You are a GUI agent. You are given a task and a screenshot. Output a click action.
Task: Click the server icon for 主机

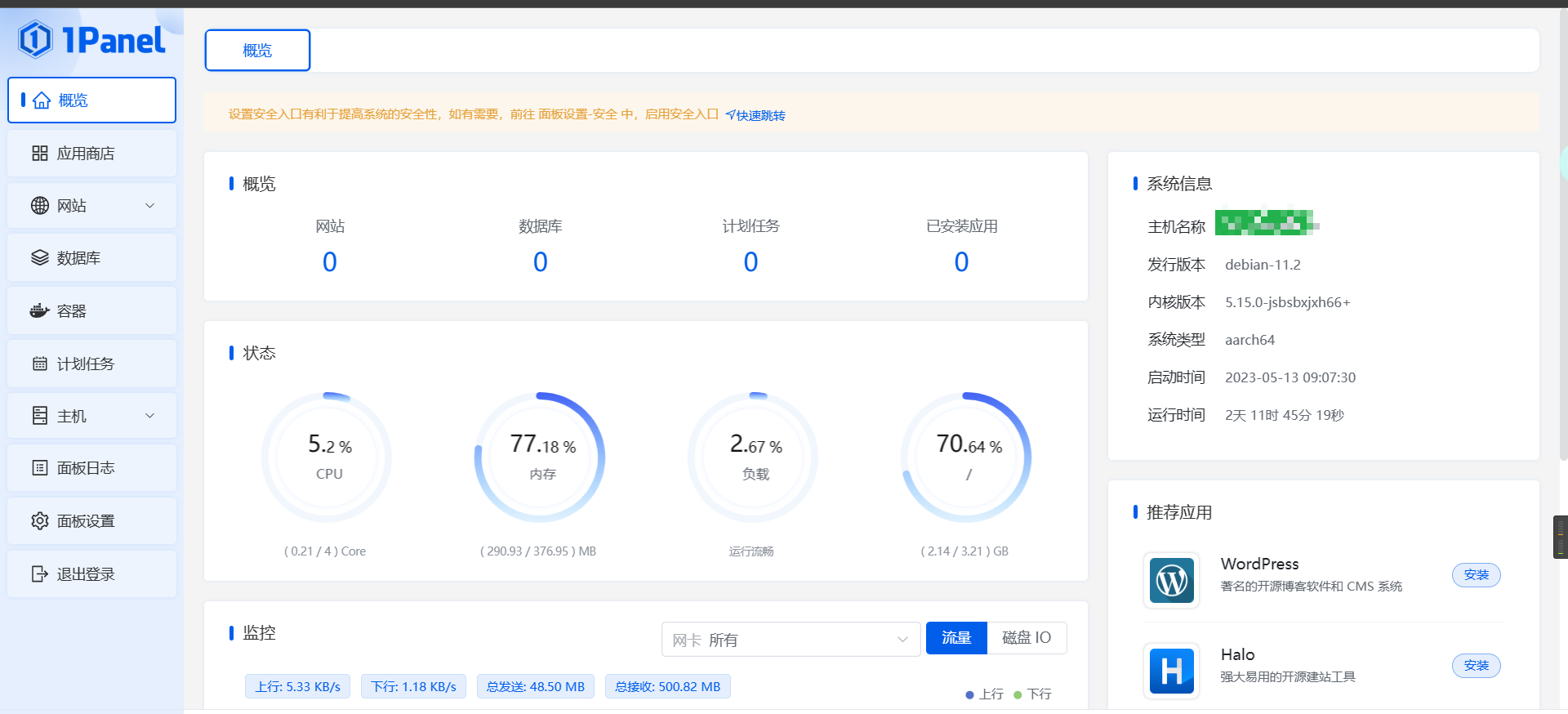click(x=40, y=416)
